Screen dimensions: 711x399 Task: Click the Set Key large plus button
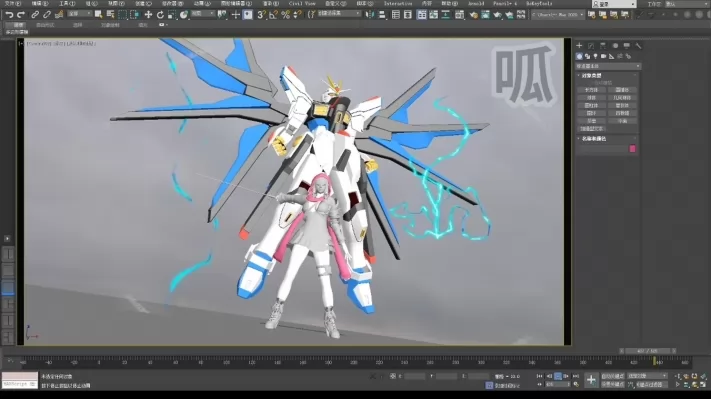pyautogui.click(x=591, y=380)
